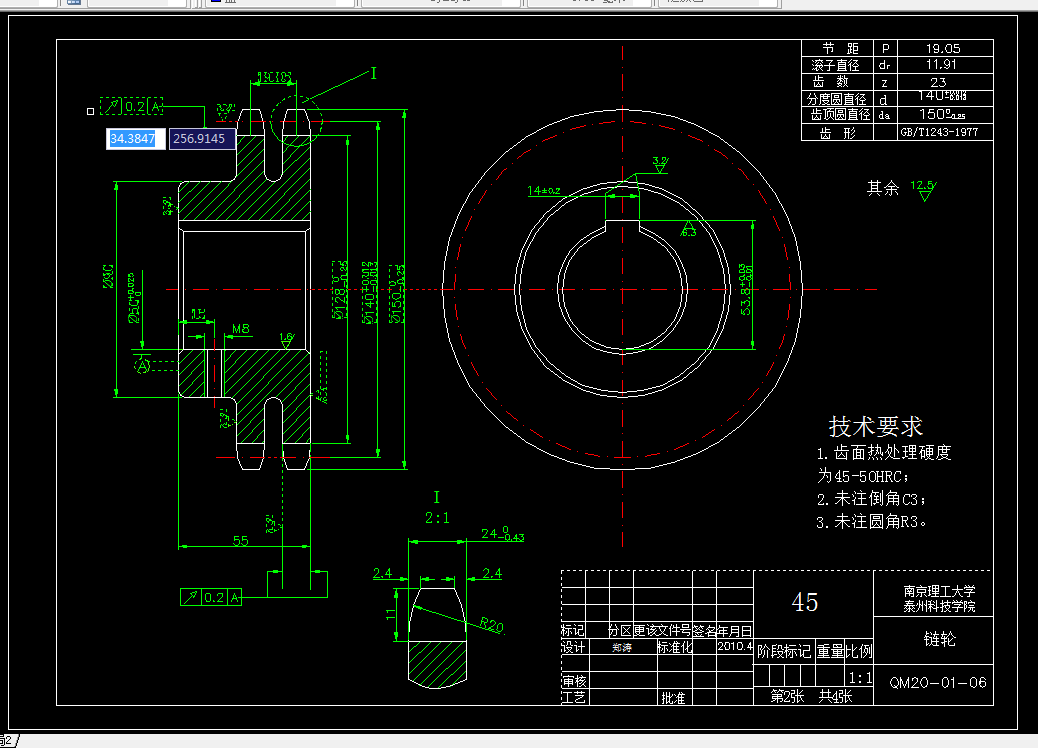The width and height of the screenshot is (1038, 748).
Task: Click the "2:1" detail view scale label
Action: (x=437, y=518)
